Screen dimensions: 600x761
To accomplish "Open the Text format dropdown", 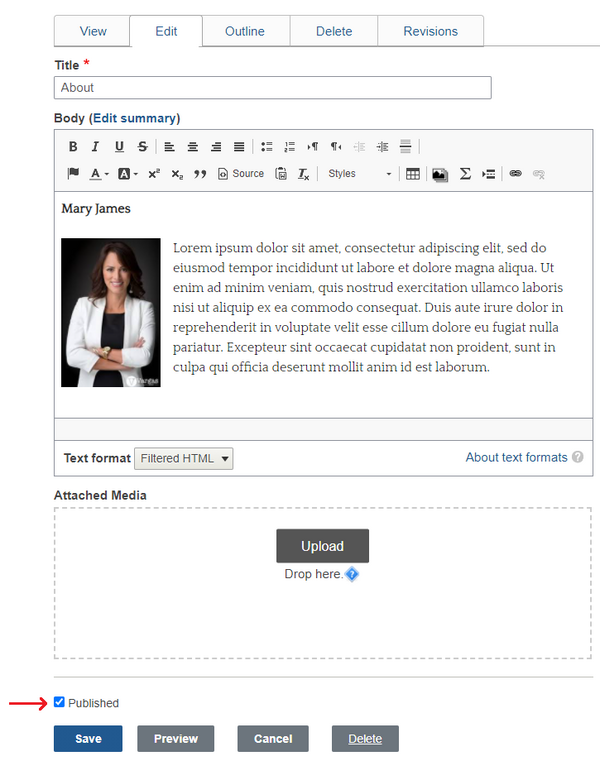I will [x=184, y=458].
